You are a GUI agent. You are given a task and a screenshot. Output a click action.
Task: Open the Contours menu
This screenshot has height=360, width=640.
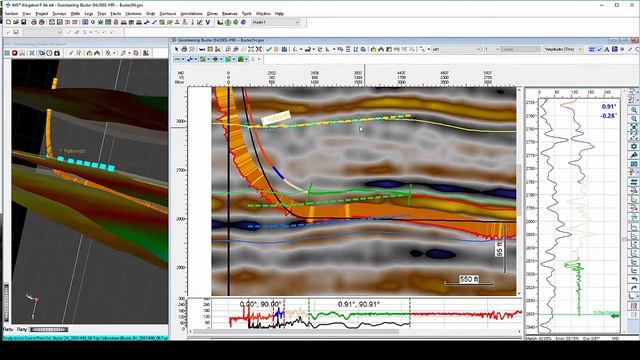168,13
